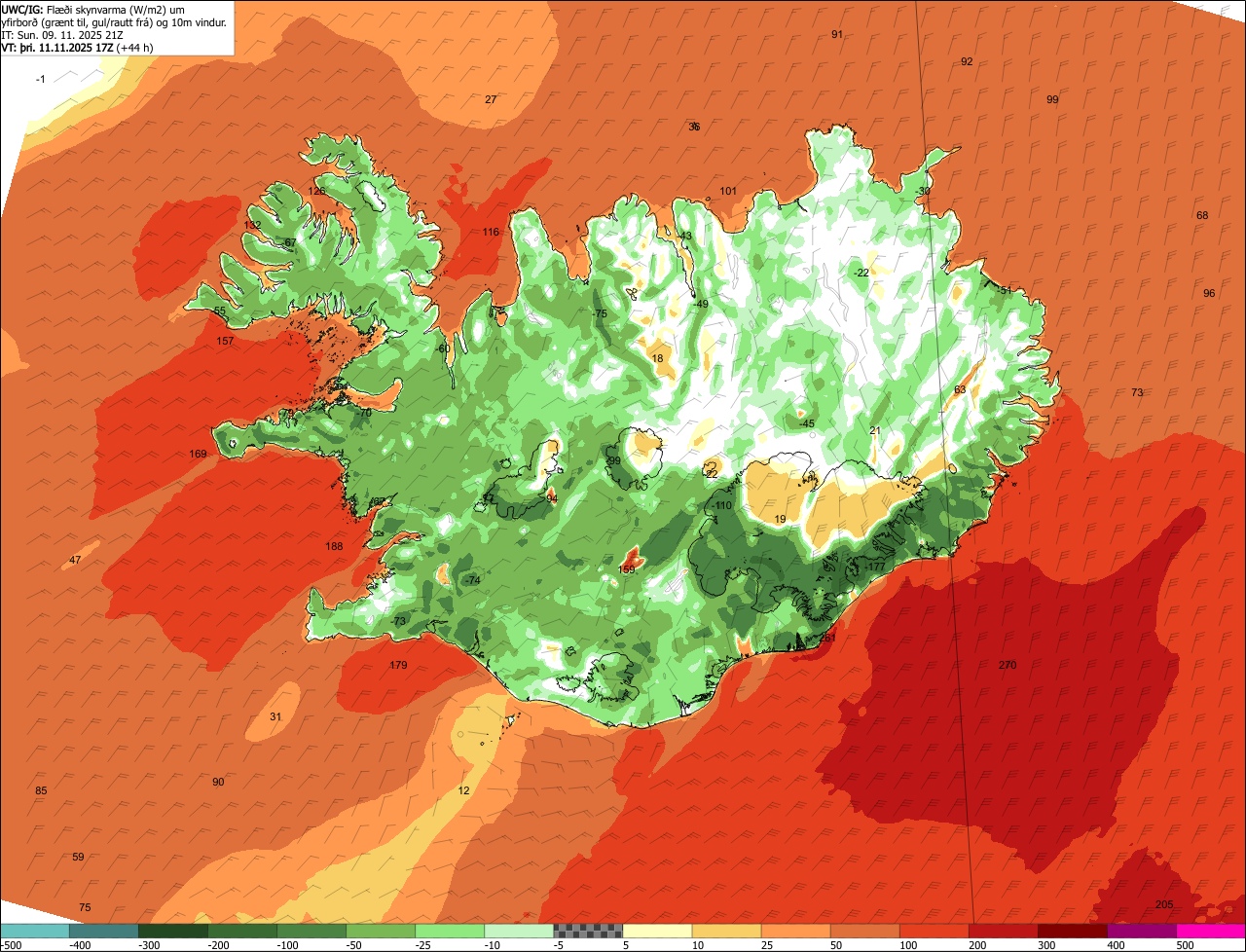Click the red-orange swatch from 100 to 200

(934, 931)
